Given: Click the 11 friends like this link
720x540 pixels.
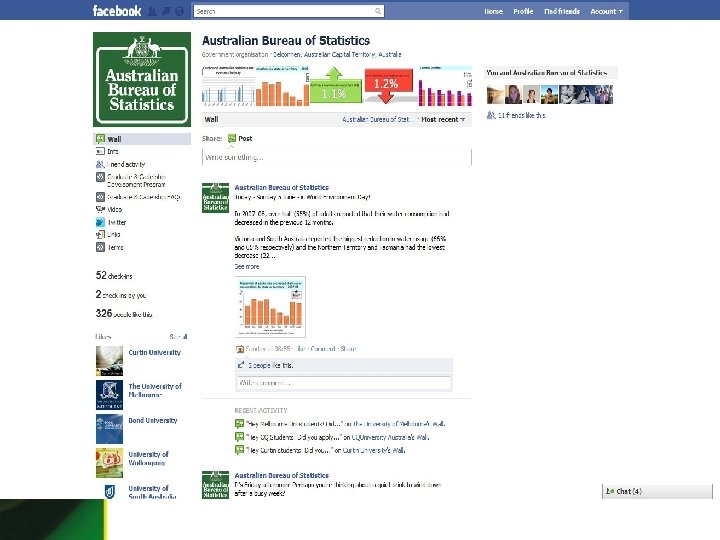Looking at the screenshot, I should [x=521, y=115].
